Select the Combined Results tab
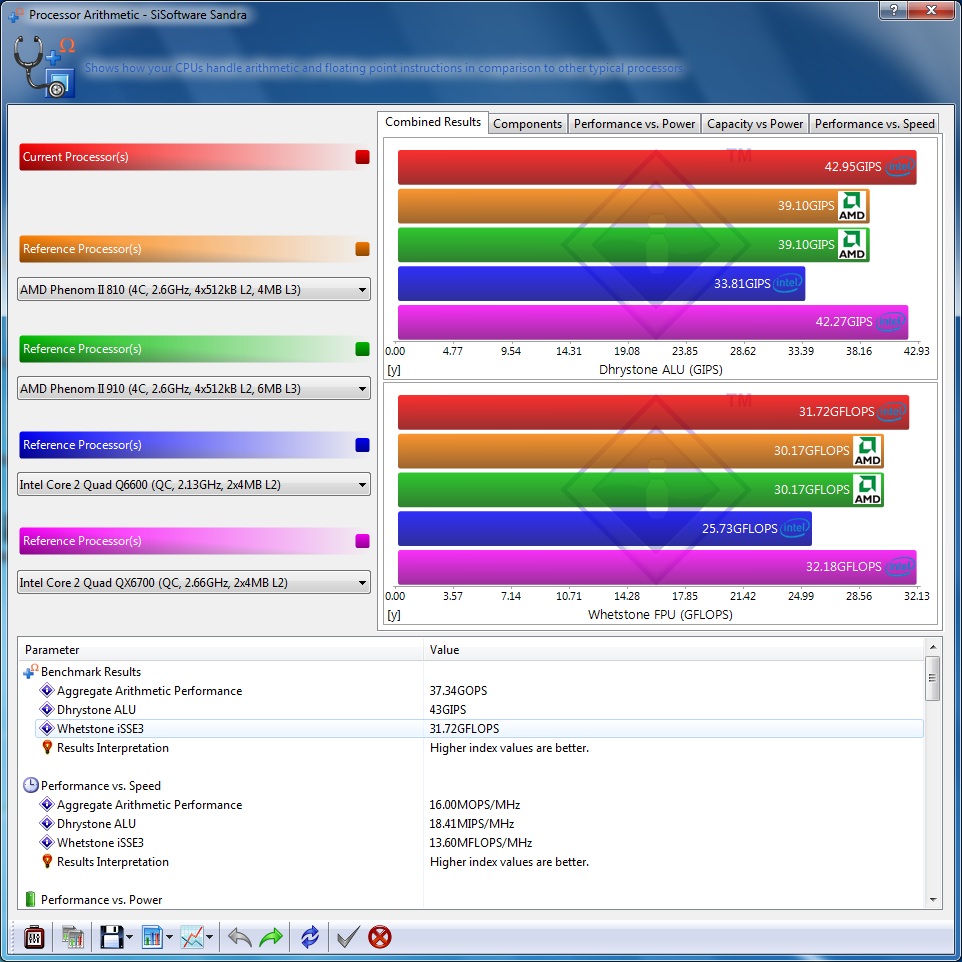Image resolution: width=962 pixels, height=962 pixels. [433, 122]
